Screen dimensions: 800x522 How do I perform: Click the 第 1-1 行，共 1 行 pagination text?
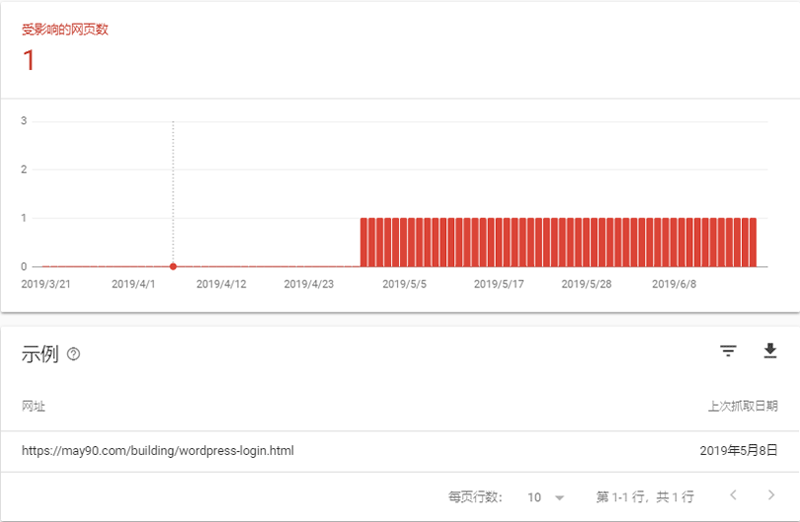tap(645, 497)
